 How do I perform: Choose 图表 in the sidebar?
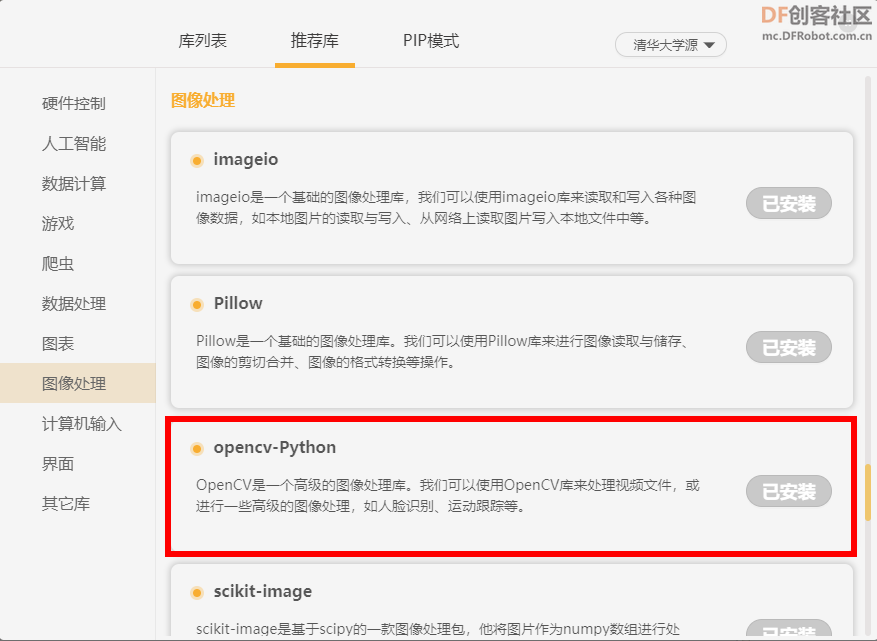(58, 343)
